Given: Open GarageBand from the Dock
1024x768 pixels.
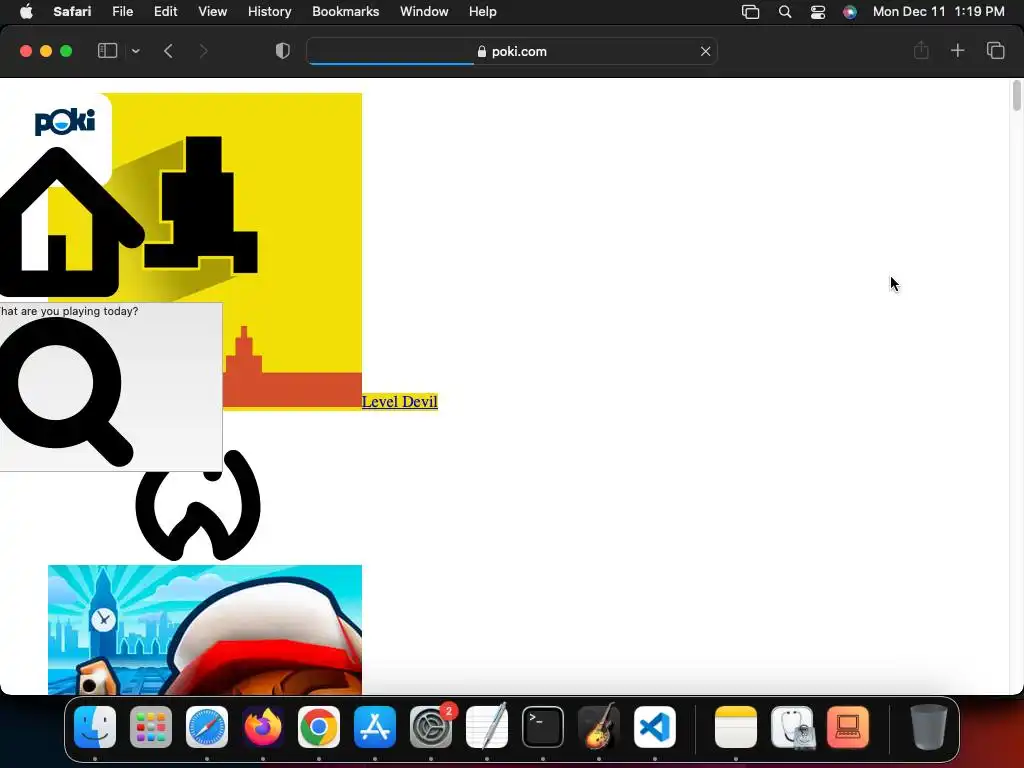Looking at the screenshot, I should coord(599,727).
